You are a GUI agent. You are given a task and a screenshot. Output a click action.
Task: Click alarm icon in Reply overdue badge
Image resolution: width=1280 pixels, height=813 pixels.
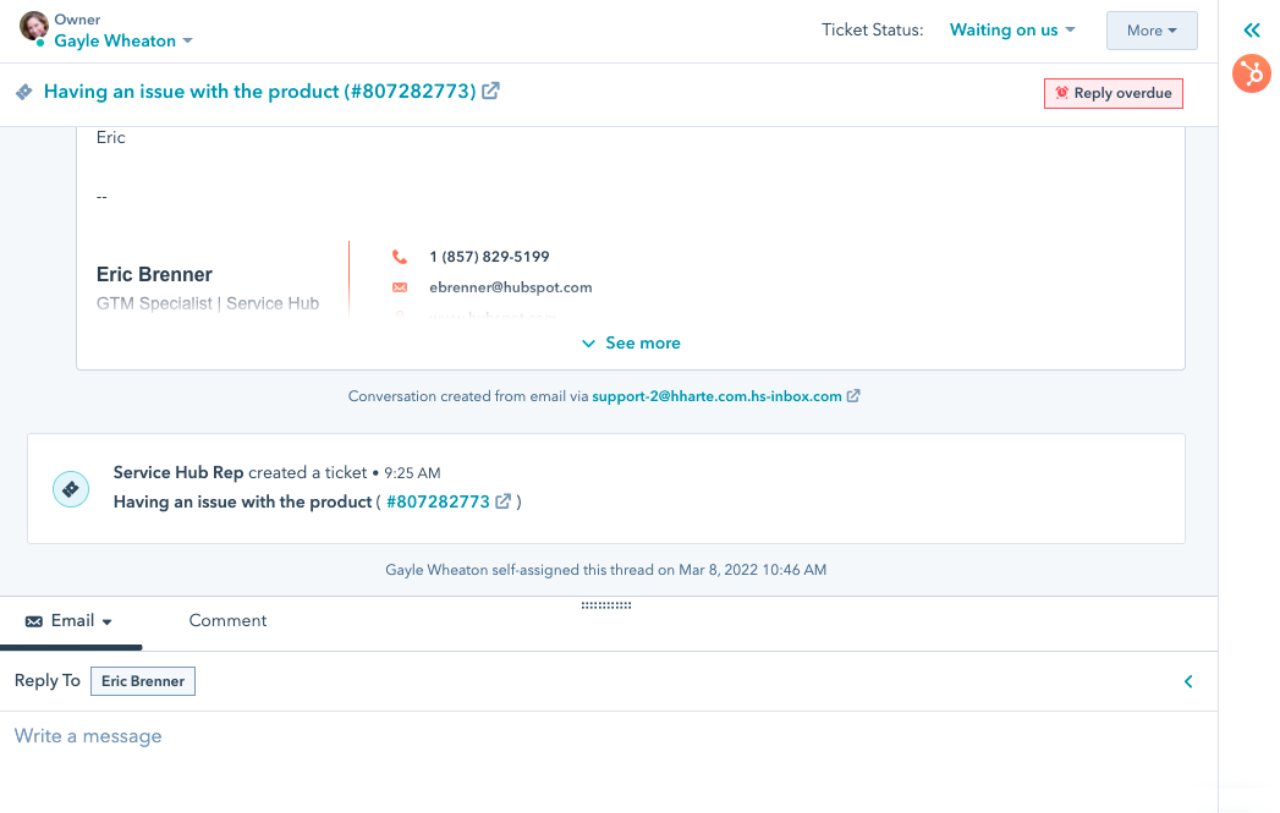pos(1062,93)
